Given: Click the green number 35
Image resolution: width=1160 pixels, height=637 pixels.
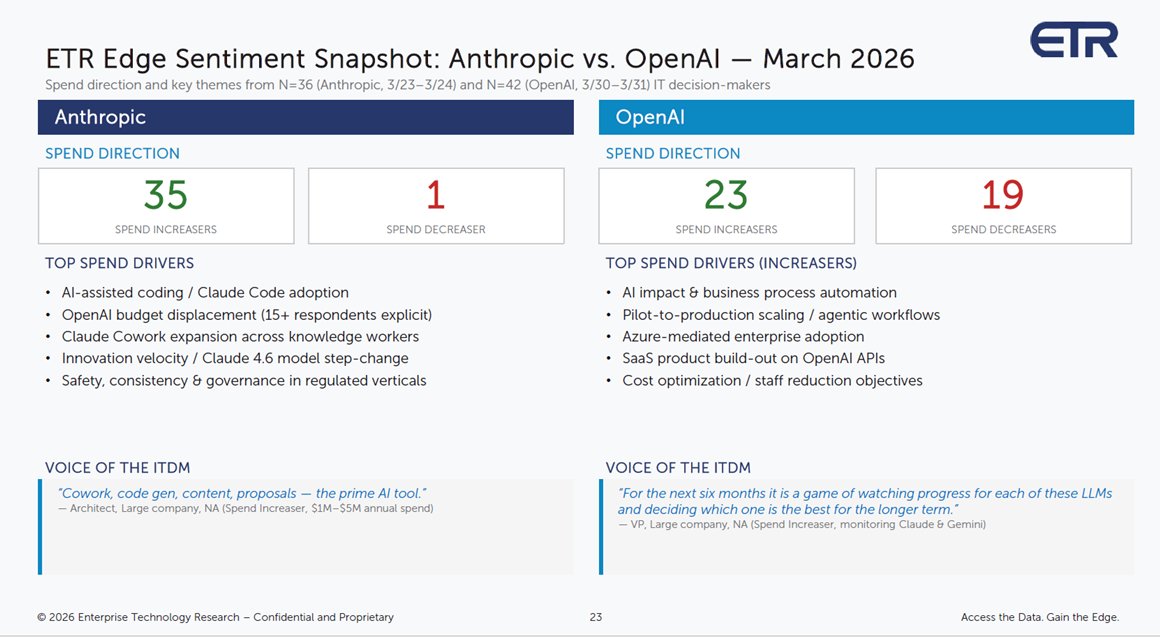Looking at the screenshot, I should pyautogui.click(x=166, y=195).
